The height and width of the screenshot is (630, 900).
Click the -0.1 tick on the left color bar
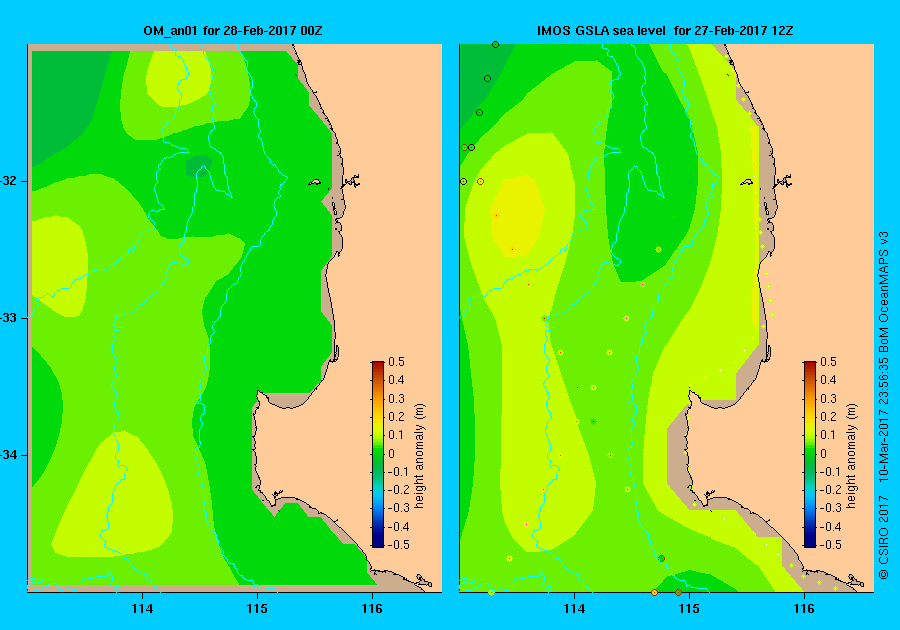tap(399, 472)
